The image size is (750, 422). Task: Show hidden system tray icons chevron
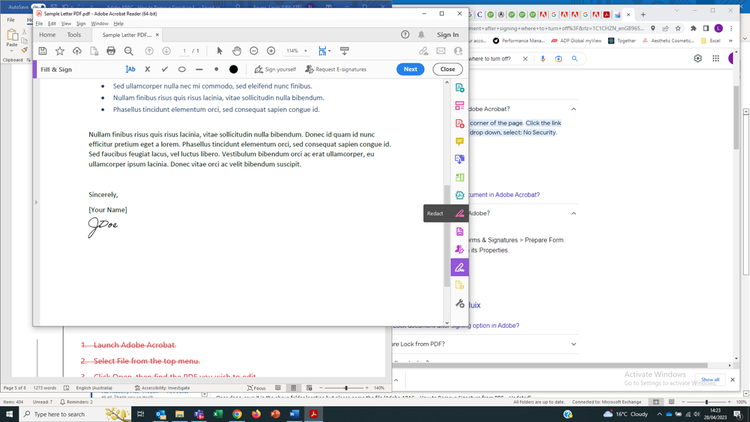[x=659, y=414]
